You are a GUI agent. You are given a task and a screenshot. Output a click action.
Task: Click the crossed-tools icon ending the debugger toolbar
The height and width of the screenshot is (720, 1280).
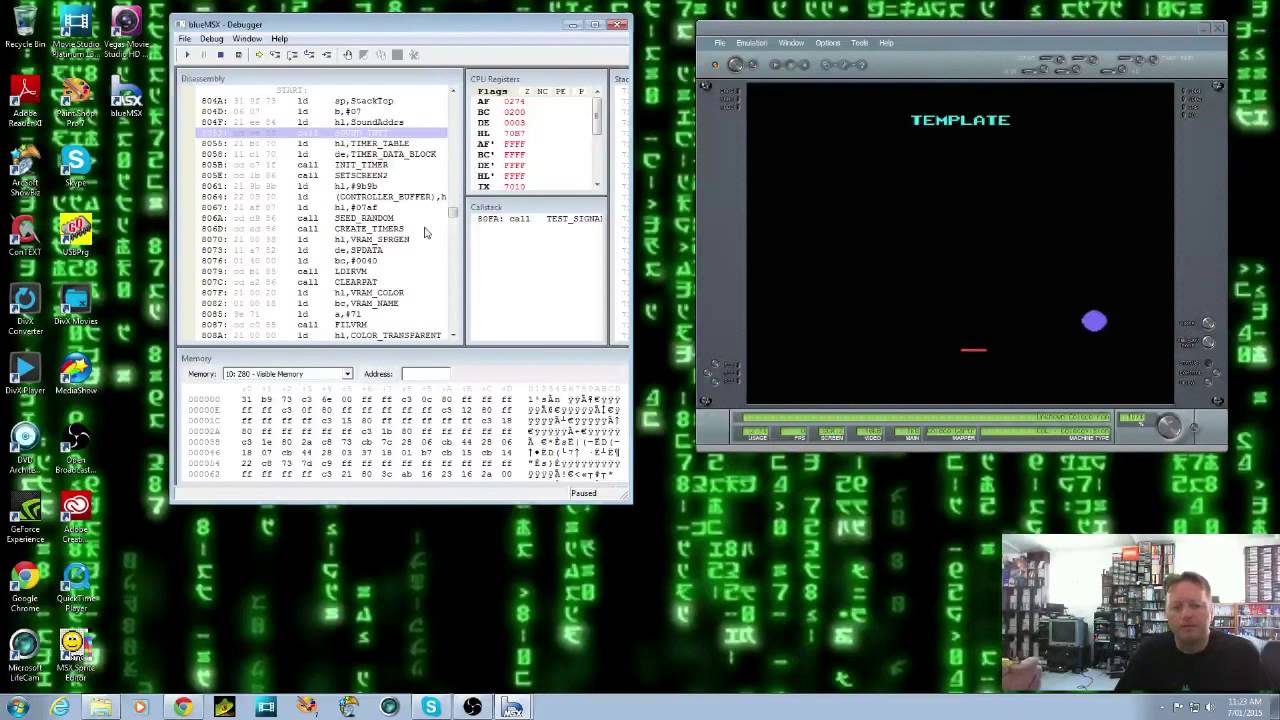[x=414, y=55]
